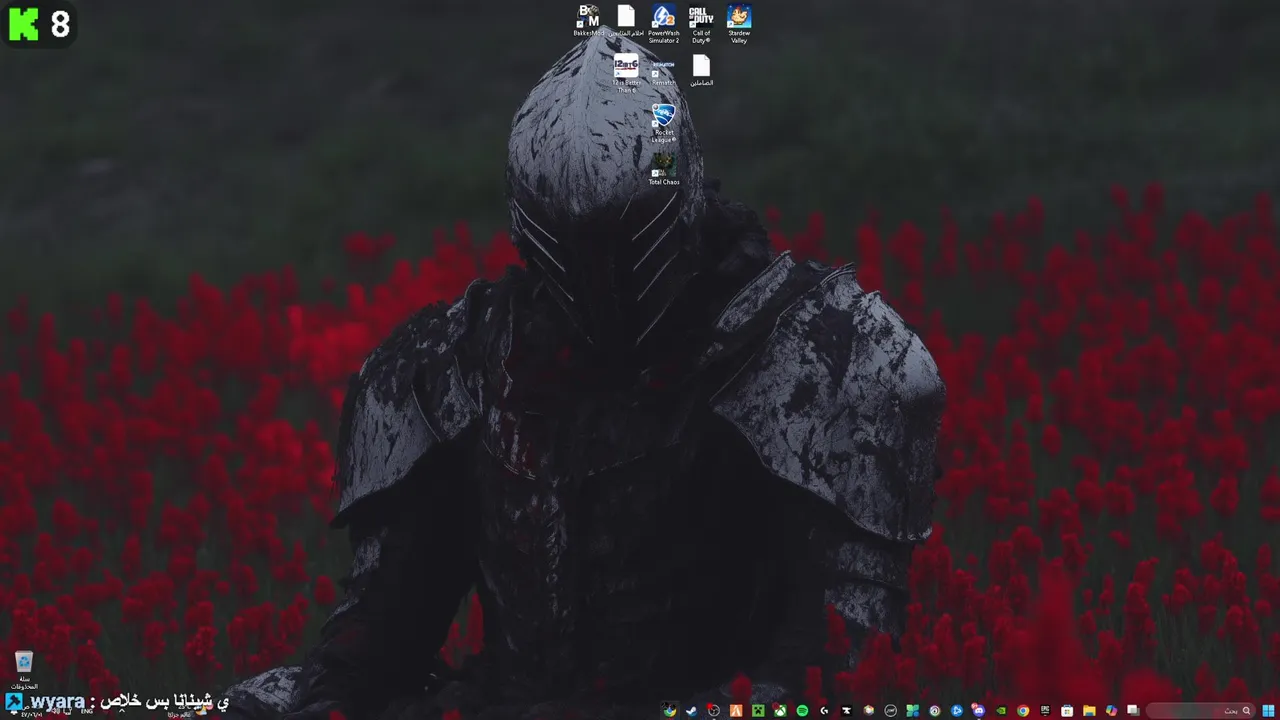Select the blank file below Call of Duty
This screenshot has width=1280, height=720.
701,70
